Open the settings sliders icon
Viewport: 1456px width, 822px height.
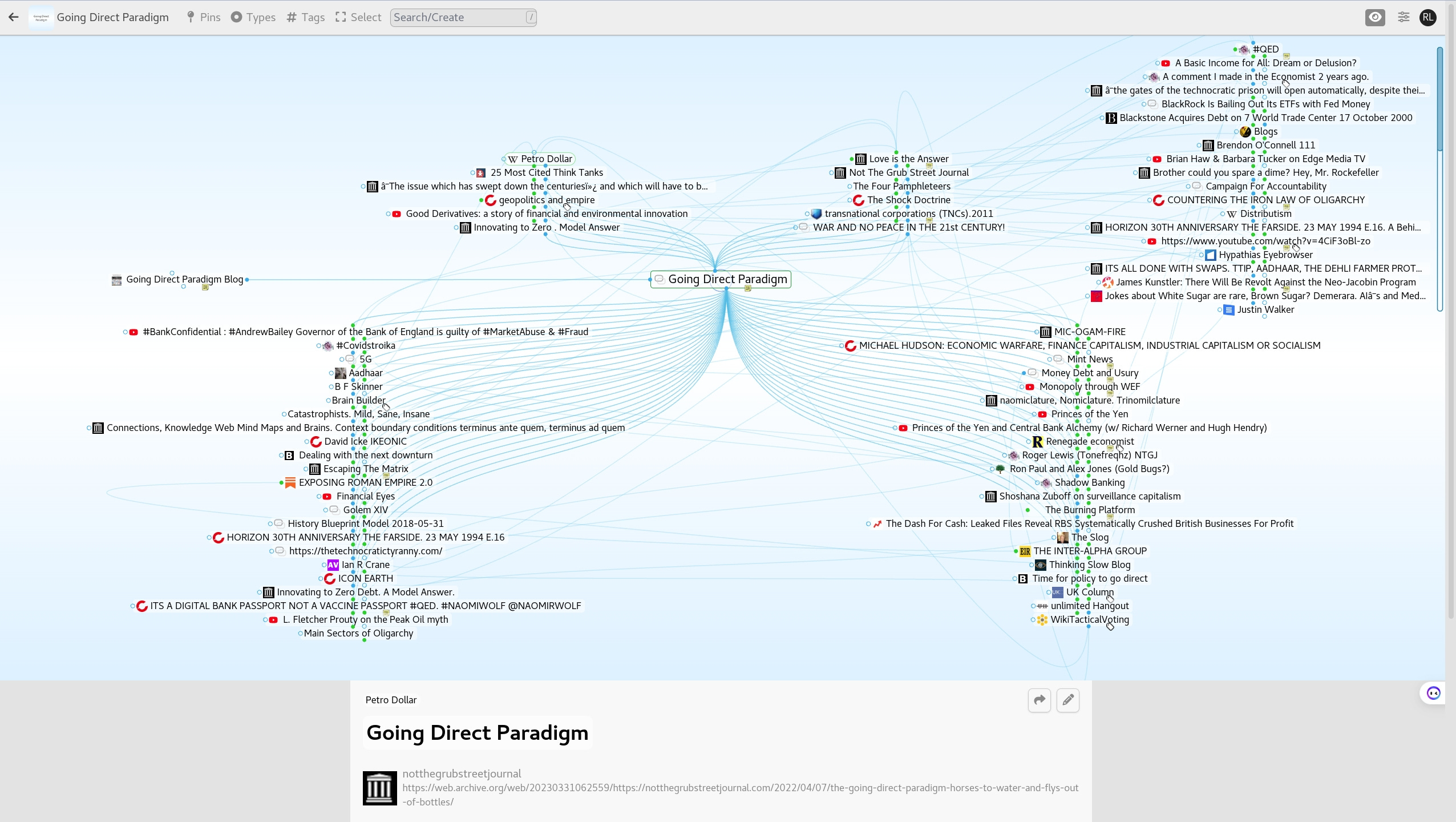pos(1404,17)
